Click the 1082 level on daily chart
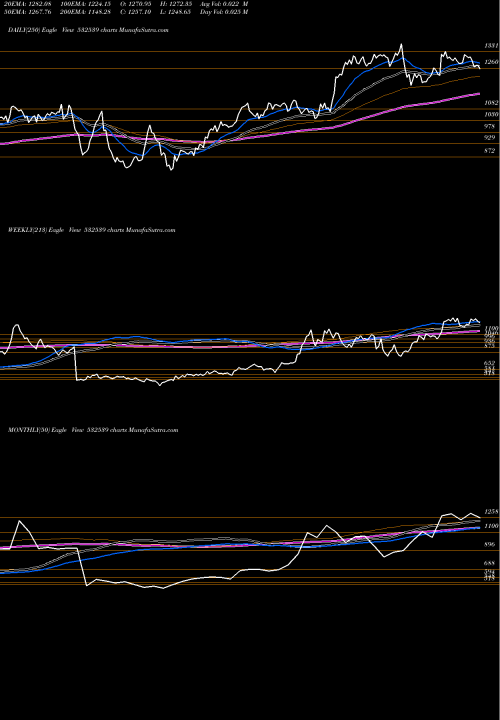The width and height of the screenshot is (500, 720). (x=491, y=103)
